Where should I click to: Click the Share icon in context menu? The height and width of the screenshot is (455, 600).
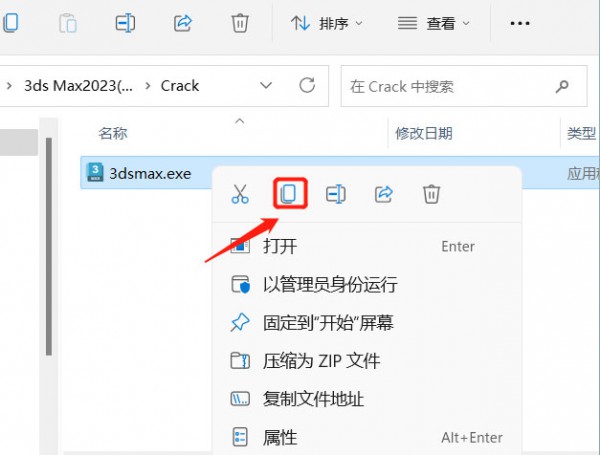(x=384, y=194)
